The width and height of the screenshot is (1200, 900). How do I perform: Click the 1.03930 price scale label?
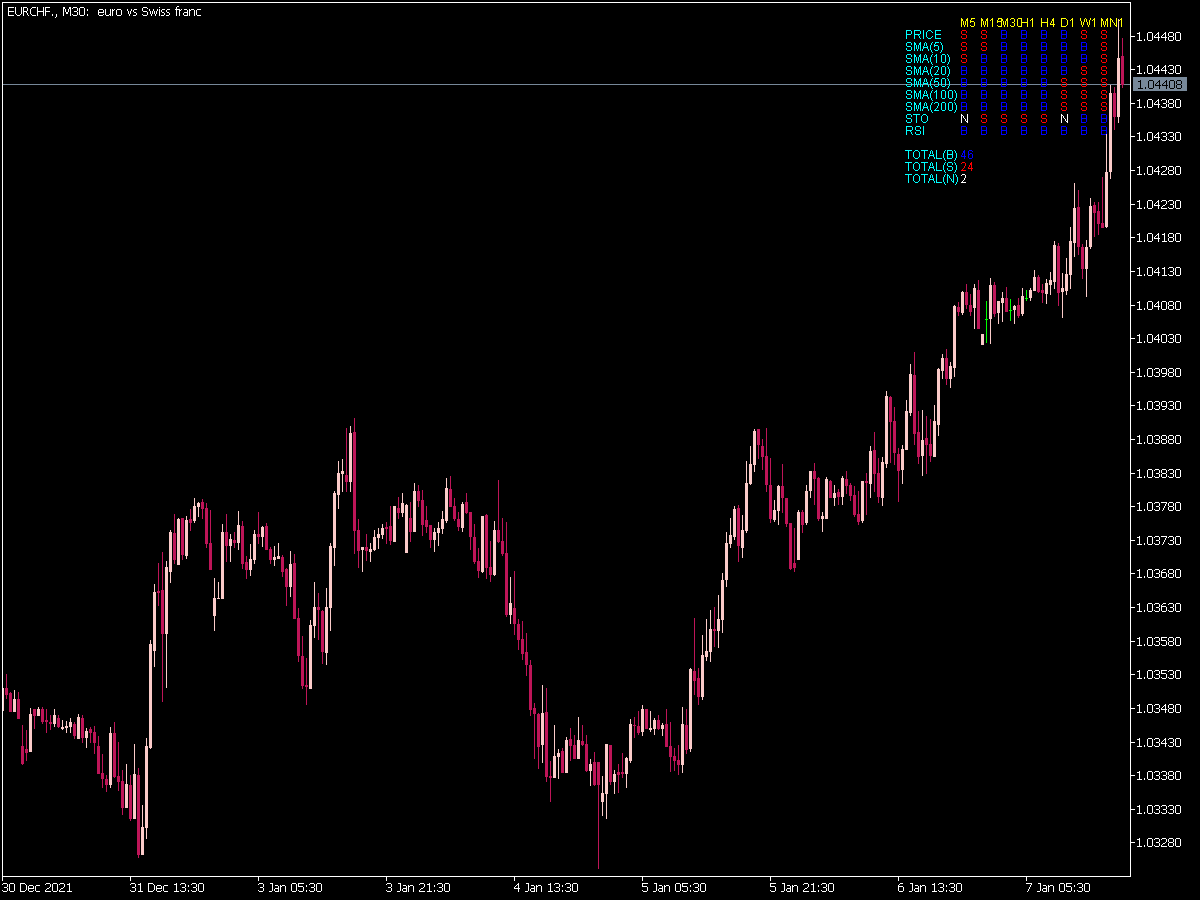click(x=1157, y=406)
